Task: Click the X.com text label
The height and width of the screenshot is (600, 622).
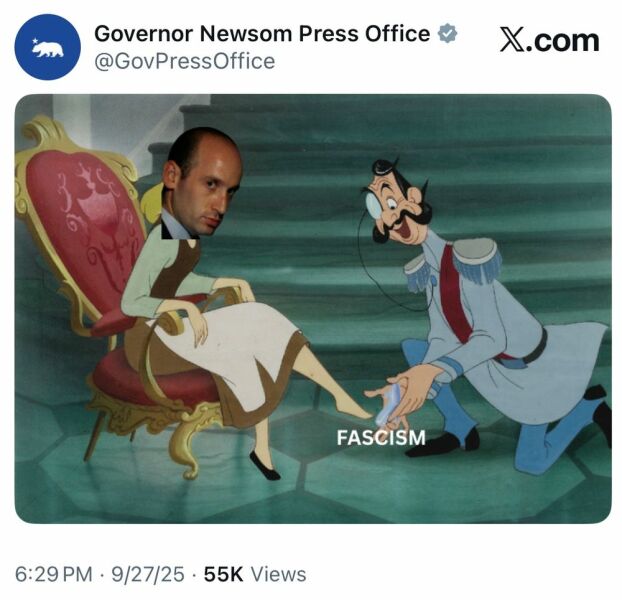Action: point(549,40)
